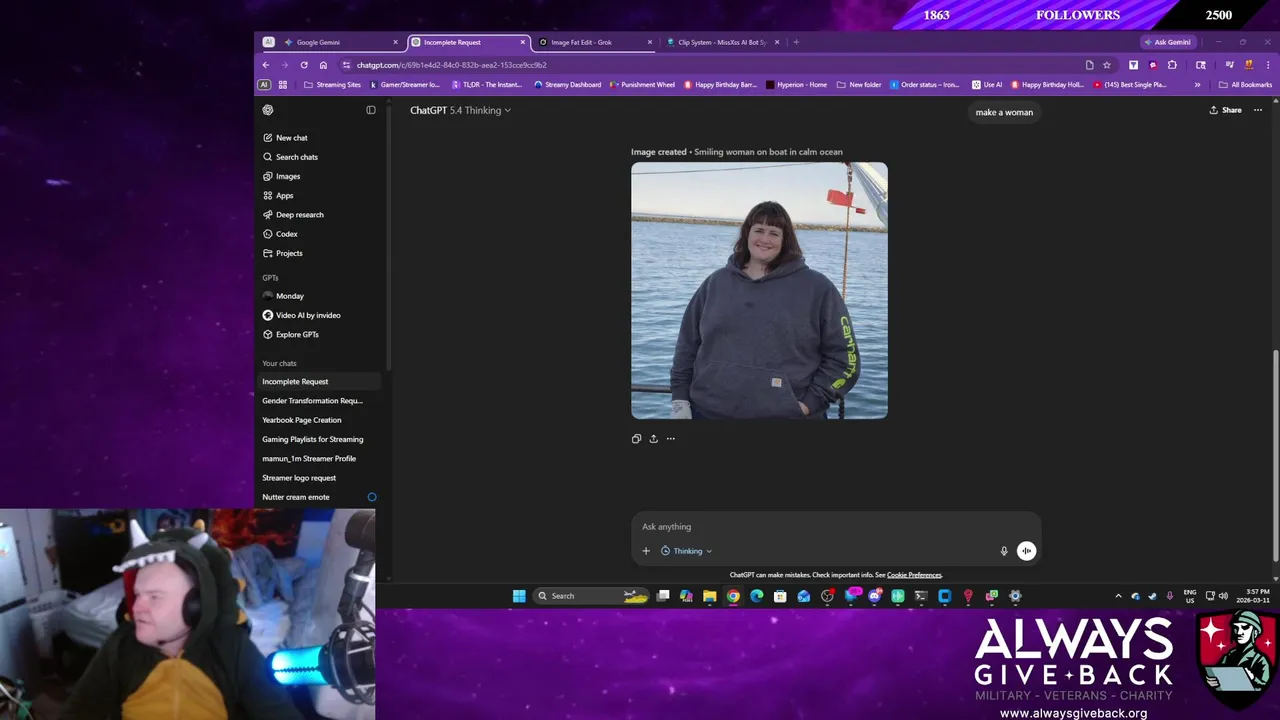Open Search chats in sidebar
Screen dimensions: 1280x720
tap(320, 157)
